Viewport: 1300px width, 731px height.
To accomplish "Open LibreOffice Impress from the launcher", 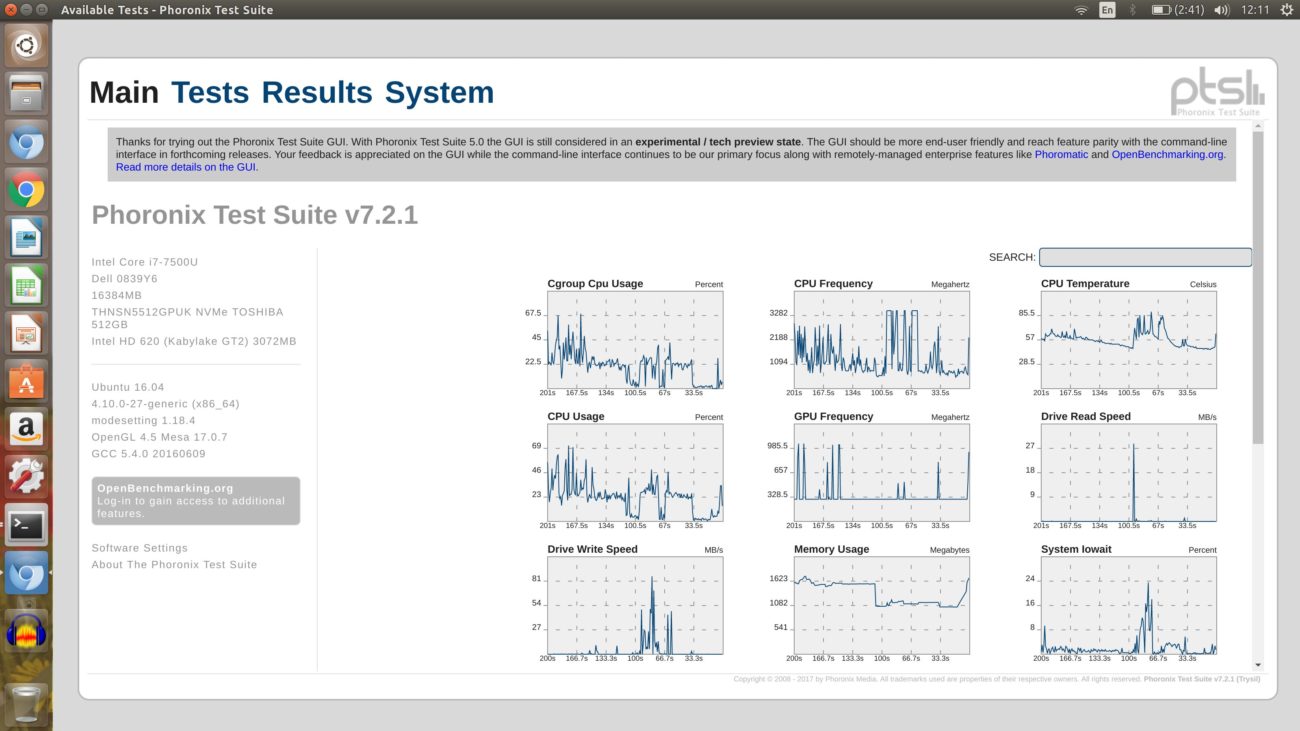I will [26, 333].
